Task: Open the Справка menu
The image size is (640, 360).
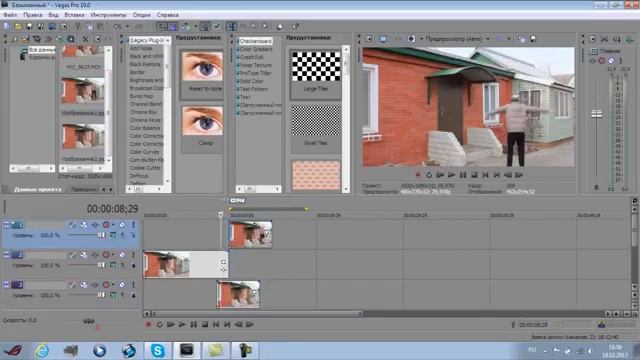Action: click(x=168, y=15)
